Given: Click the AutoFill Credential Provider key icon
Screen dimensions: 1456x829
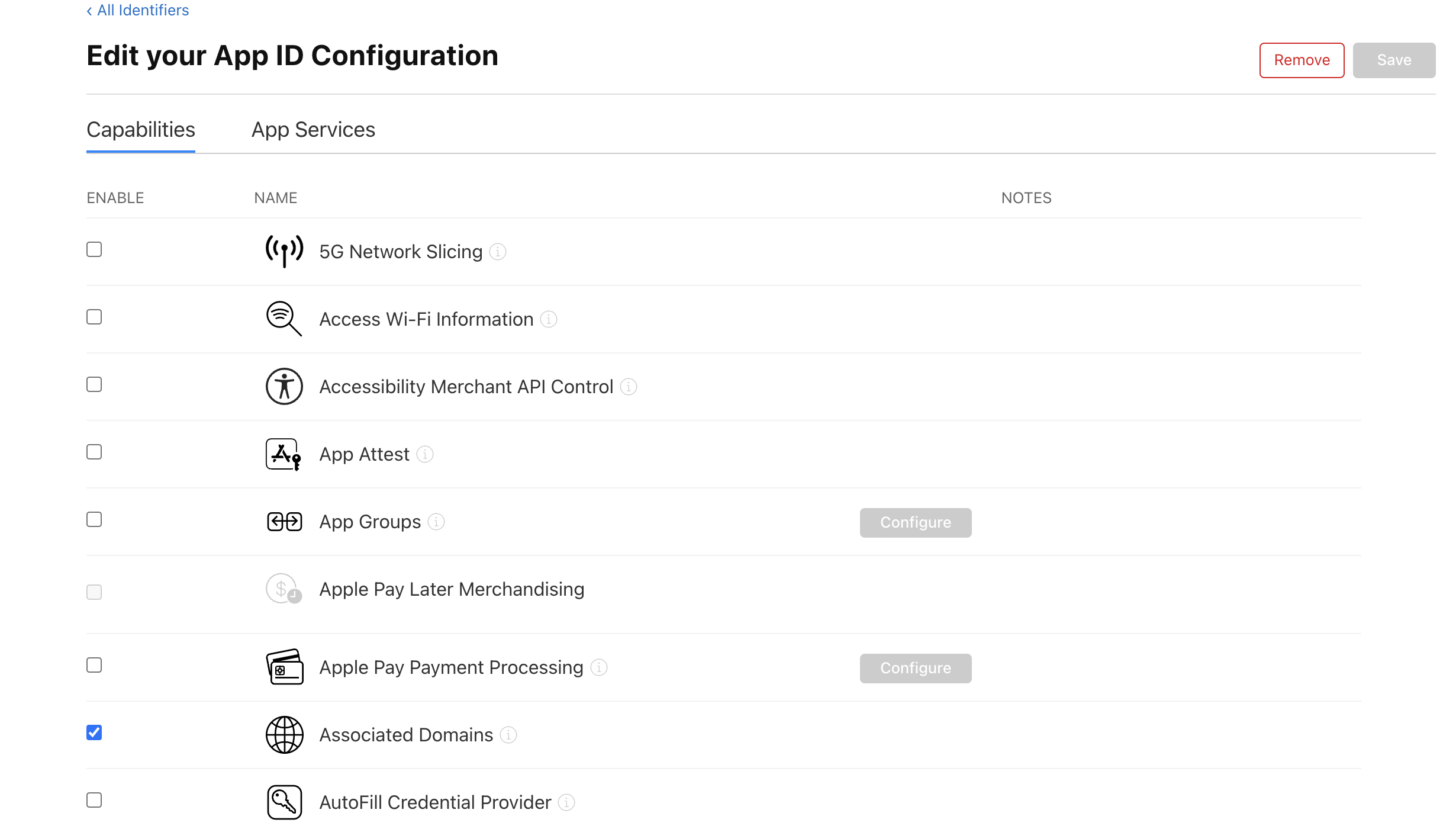Looking at the screenshot, I should point(284,802).
